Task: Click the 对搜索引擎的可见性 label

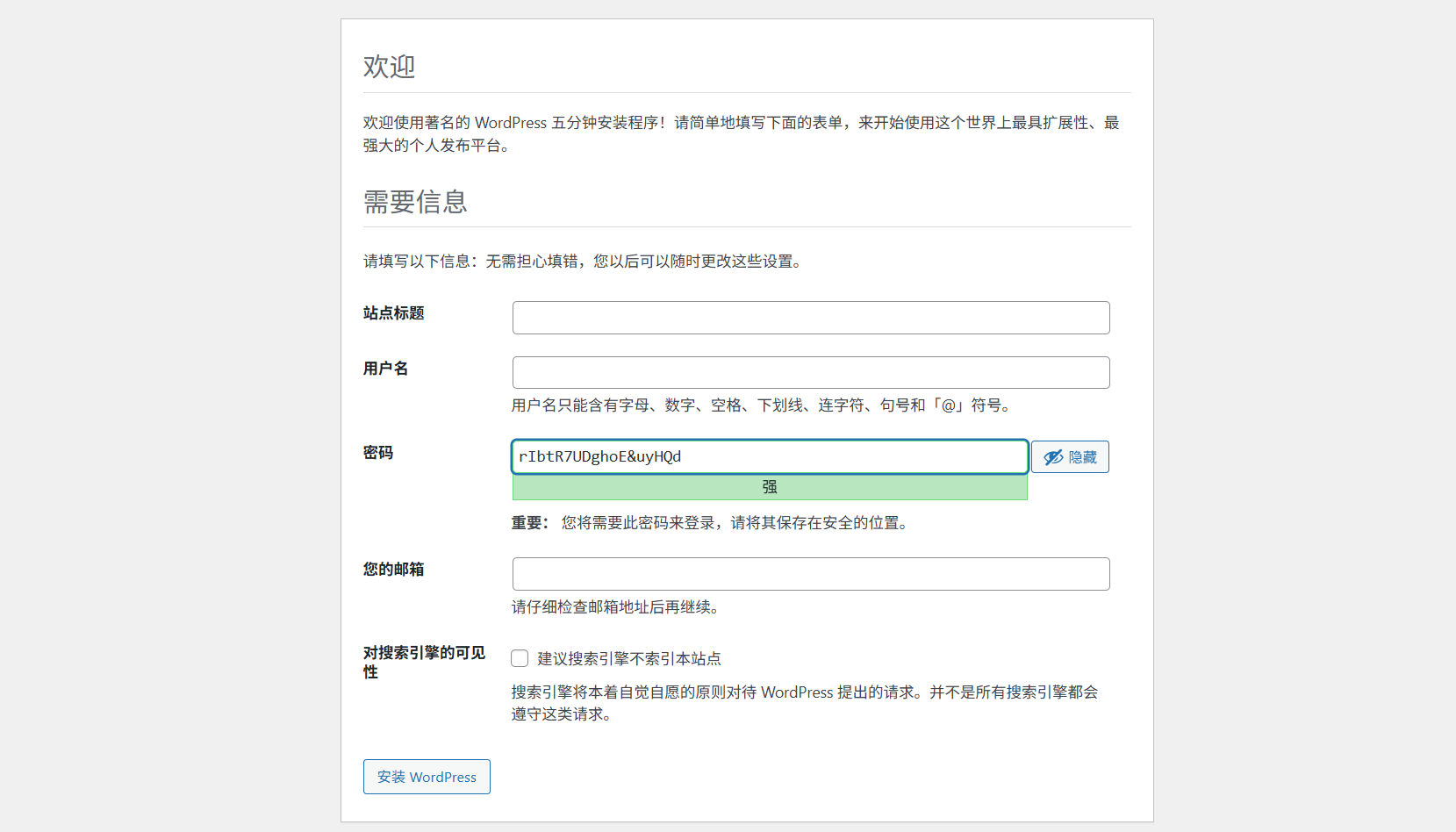Action: pyautogui.click(x=424, y=663)
